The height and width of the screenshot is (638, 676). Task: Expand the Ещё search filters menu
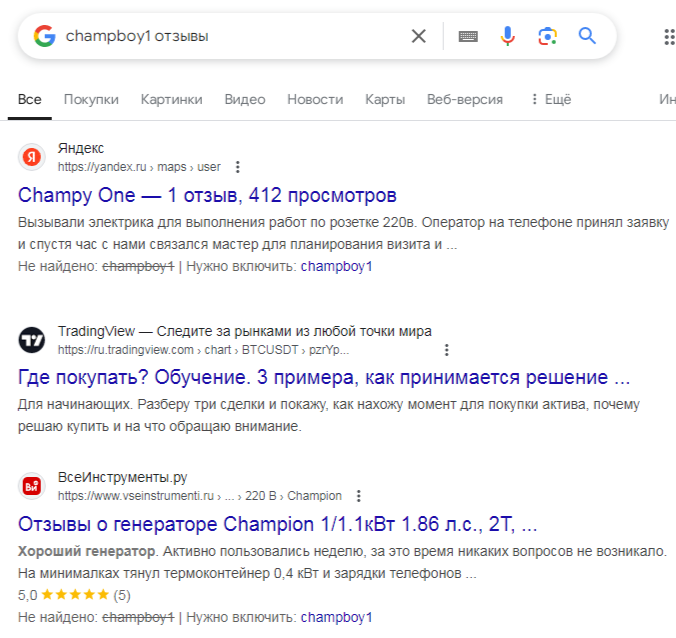550,99
